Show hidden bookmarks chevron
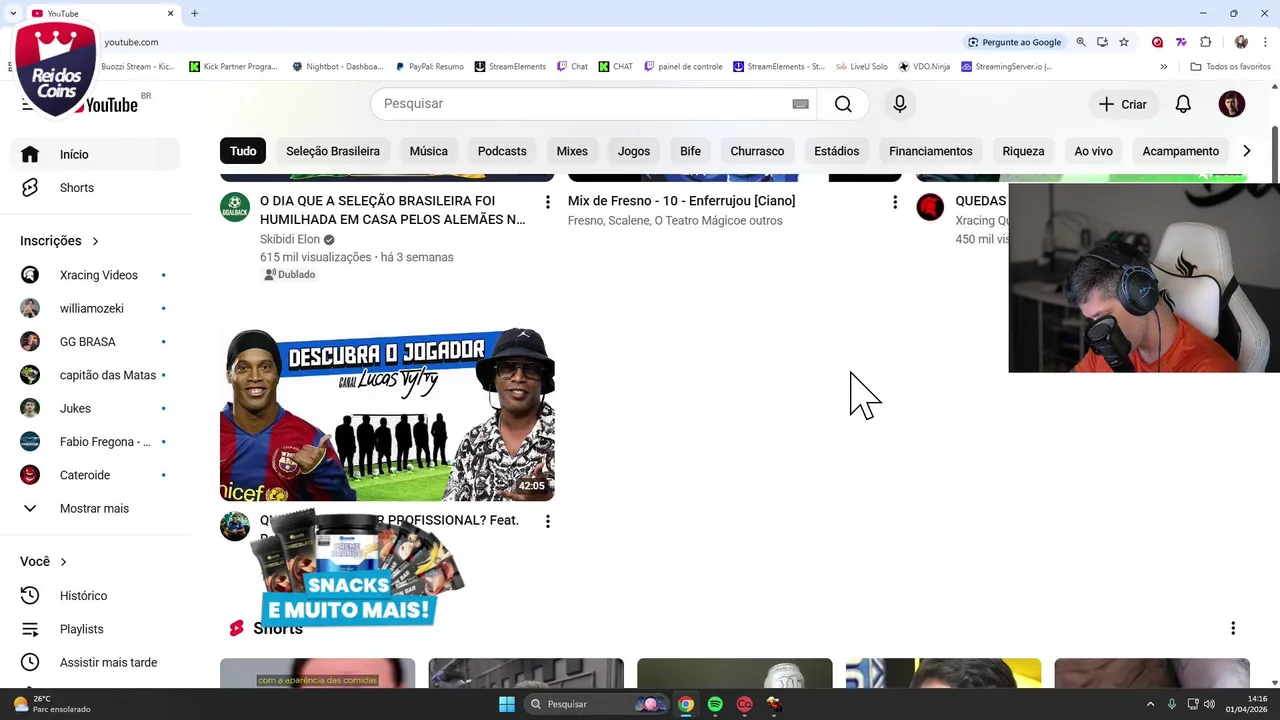The width and height of the screenshot is (1280, 720). 1163,67
